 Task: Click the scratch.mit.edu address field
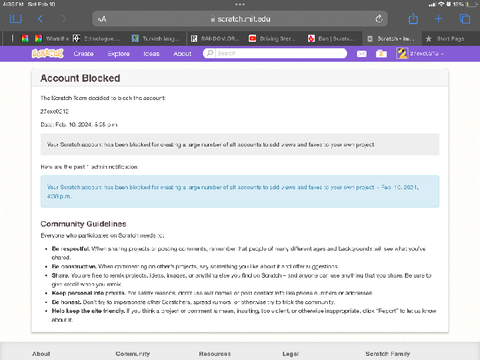tap(240, 19)
